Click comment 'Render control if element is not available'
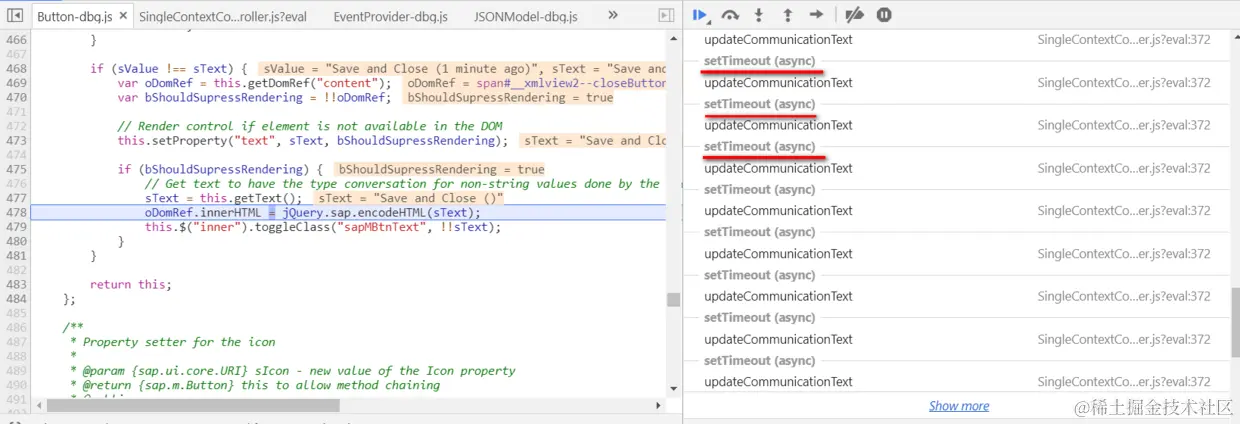Viewport: 1240px width, 424px height. point(310,126)
